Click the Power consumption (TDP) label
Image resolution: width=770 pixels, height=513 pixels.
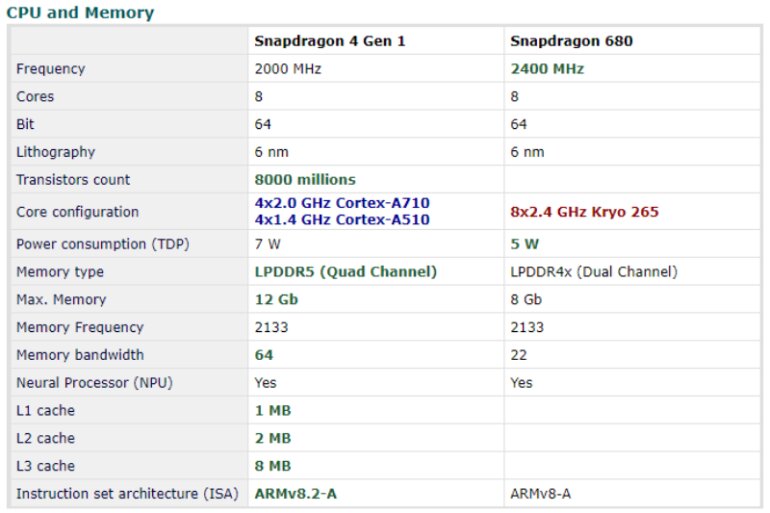[x=103, y=244]
